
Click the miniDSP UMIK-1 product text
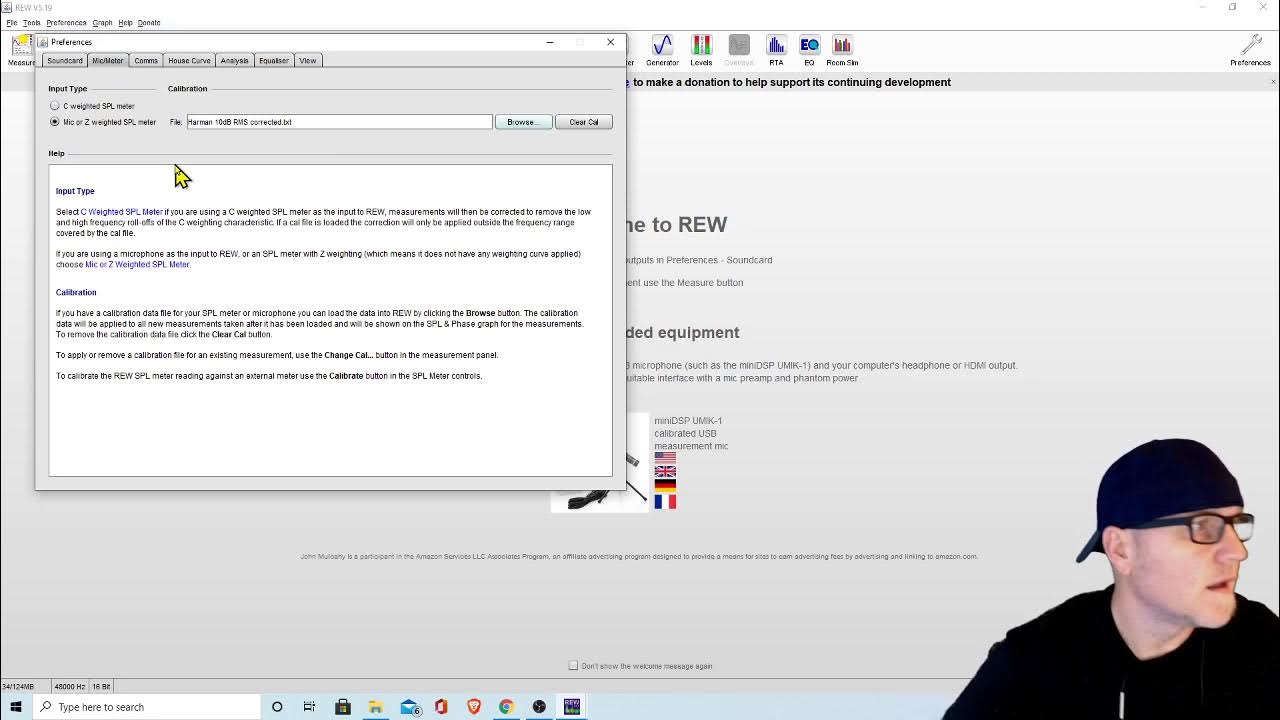[691, 433]
